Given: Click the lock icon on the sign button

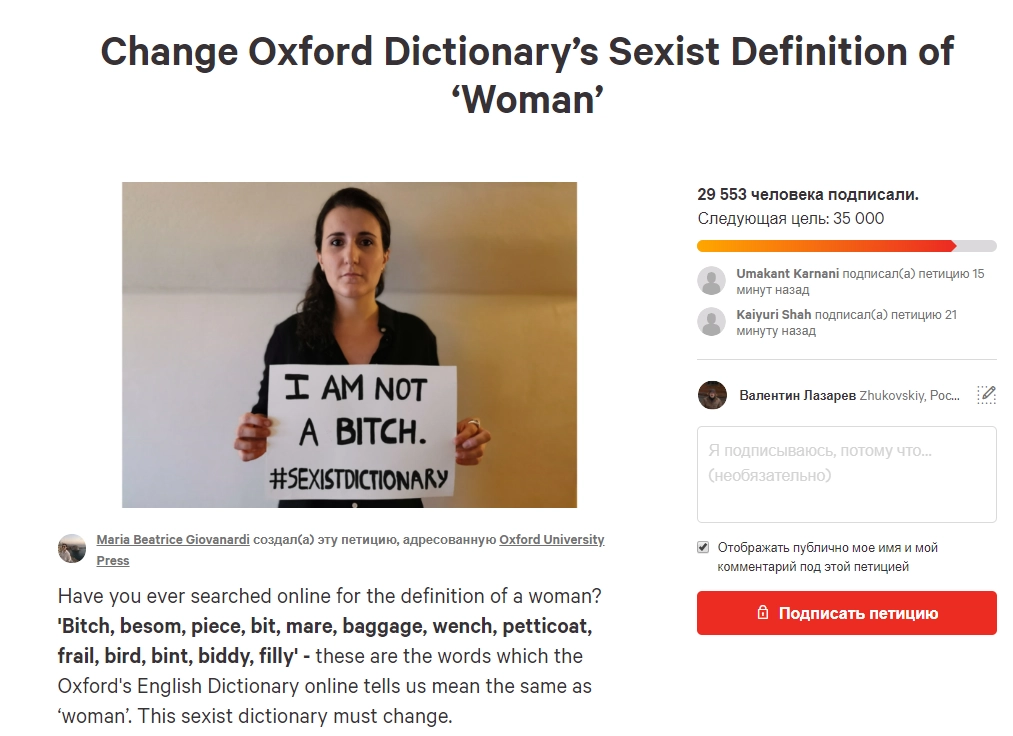Looking at the screenshot, I should (763, 613).
